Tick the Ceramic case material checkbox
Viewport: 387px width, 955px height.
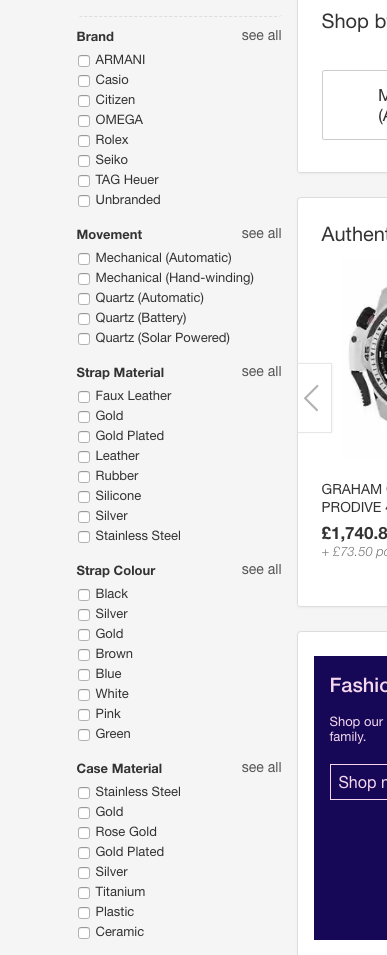[84, 932]
